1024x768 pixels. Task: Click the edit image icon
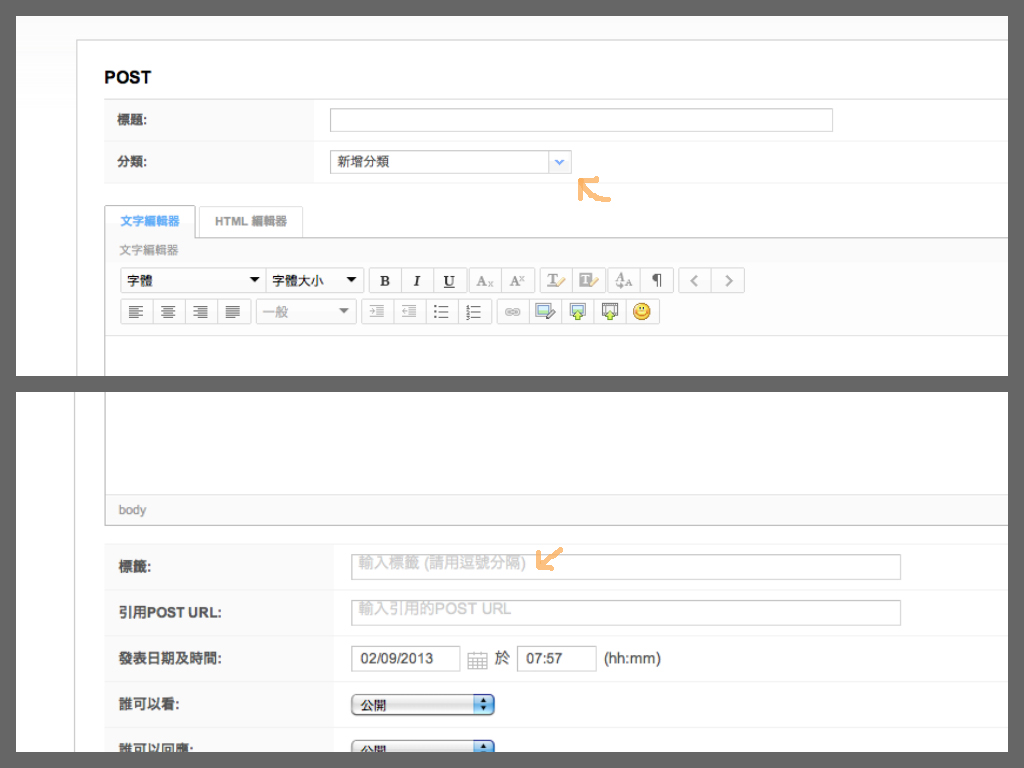pos(545,312)
